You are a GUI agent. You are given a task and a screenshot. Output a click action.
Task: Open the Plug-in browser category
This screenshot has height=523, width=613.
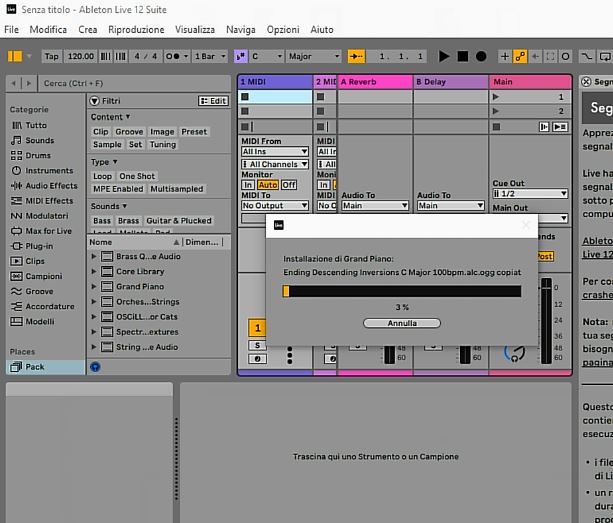[x=39, y=246]
